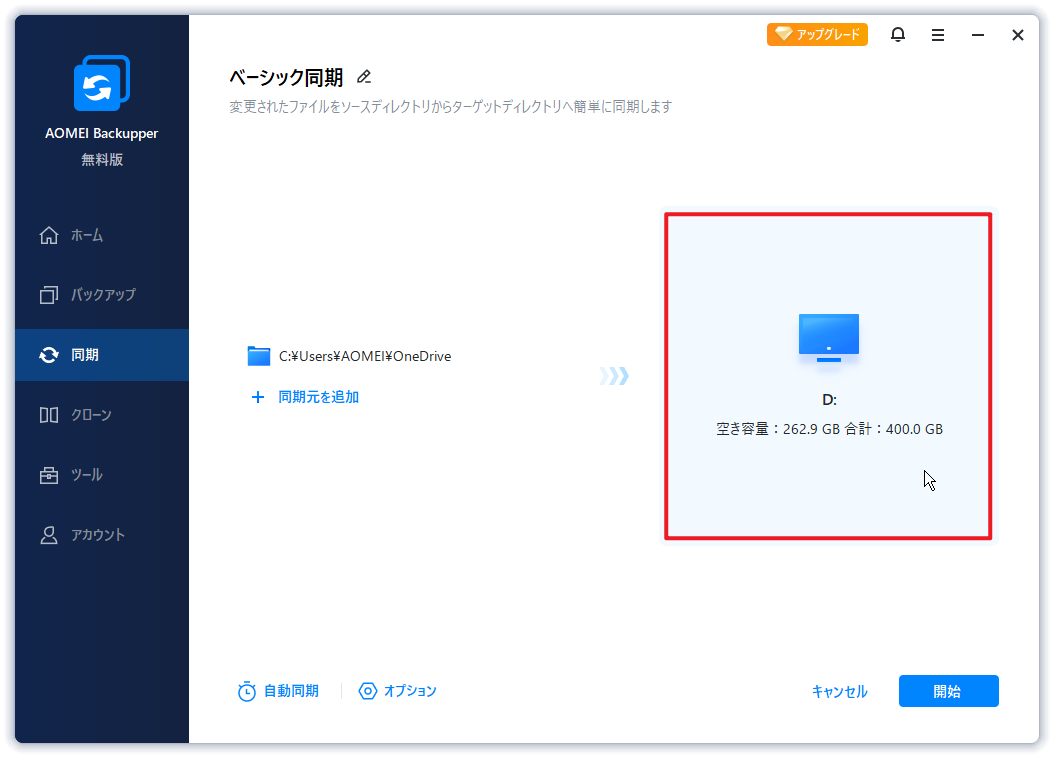Click the キャンセル link
The image size is (1054, 758).
pyautogui.click(x=840, y=691)
